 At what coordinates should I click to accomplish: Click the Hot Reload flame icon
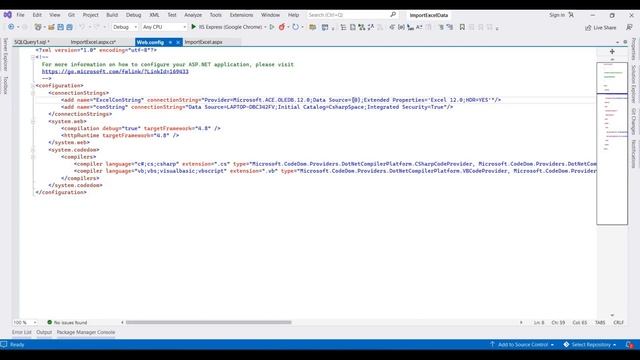(x=282, y=27)
